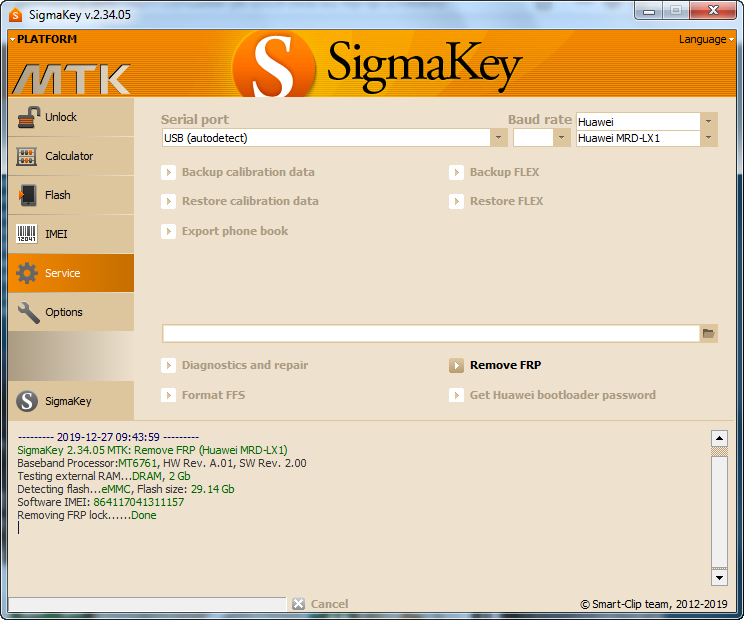Click the MTK platform logo
Image resolution: width=744 pixels, height=620 pixels.
pyautogui.click(x=71, y=79)
